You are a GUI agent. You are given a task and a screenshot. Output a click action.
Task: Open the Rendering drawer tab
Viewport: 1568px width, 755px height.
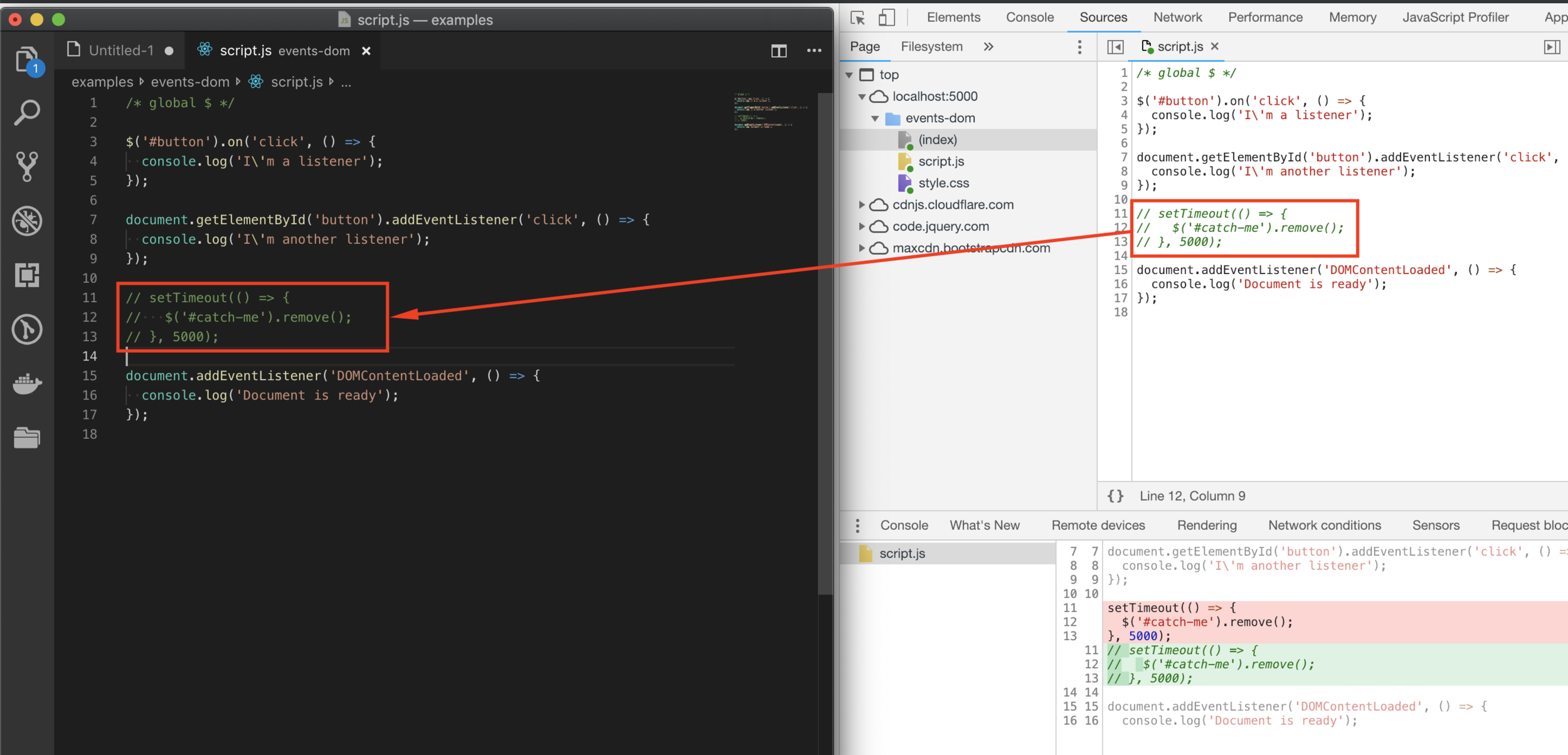[1206, 525]
